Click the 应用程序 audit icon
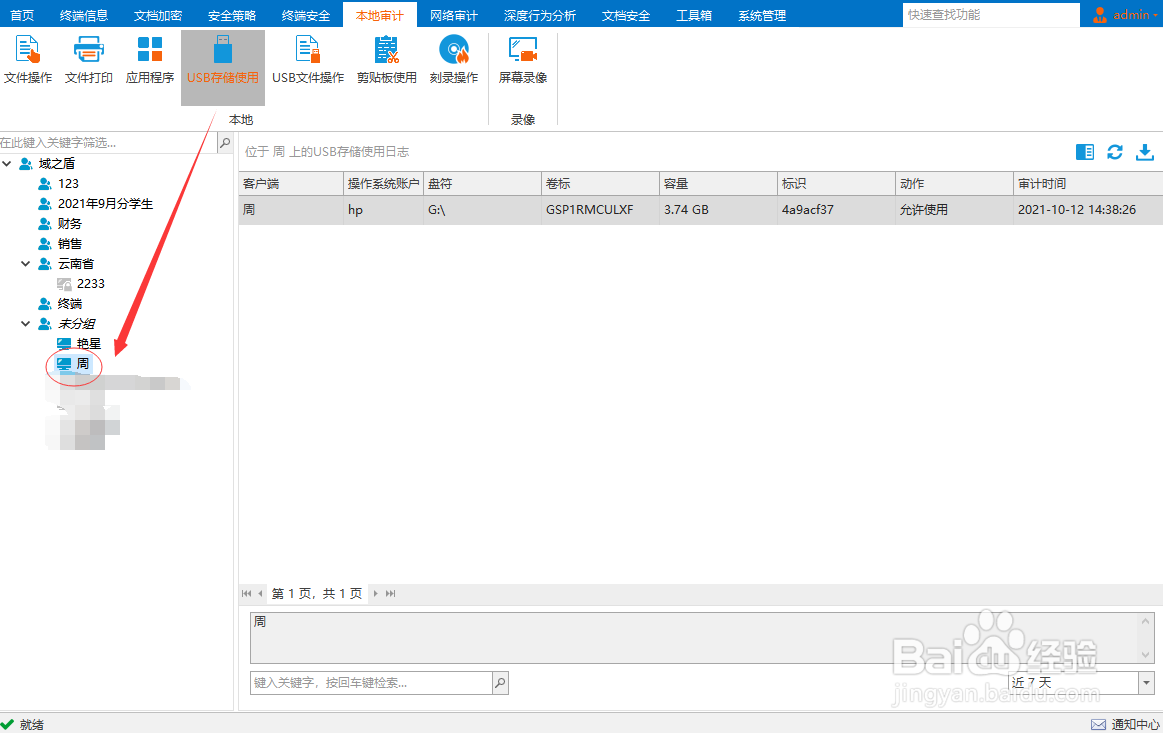The width and height of the screenshot is (1163, 733). pos(148,58)
